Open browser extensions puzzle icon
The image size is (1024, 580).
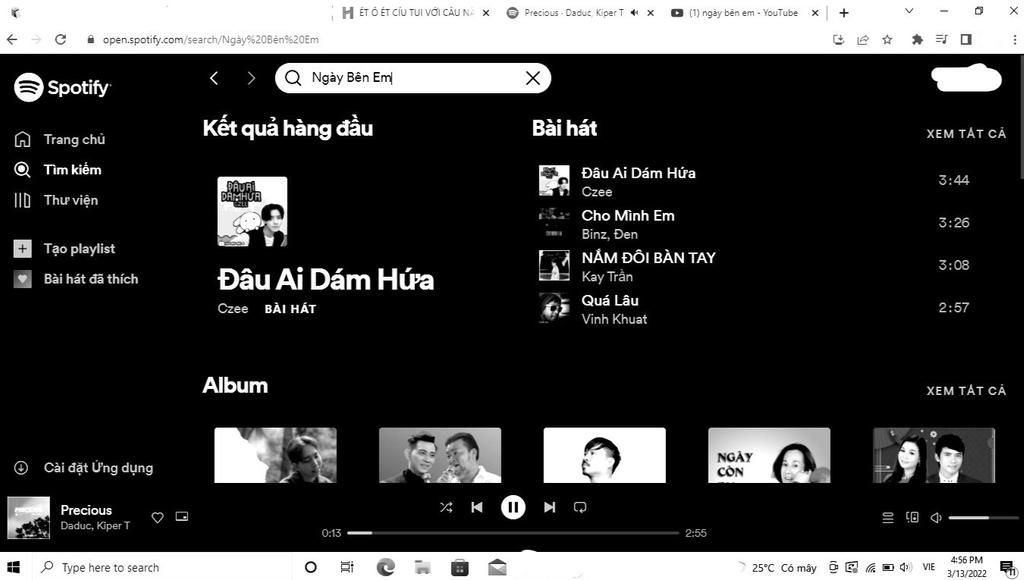pos(917,39)
